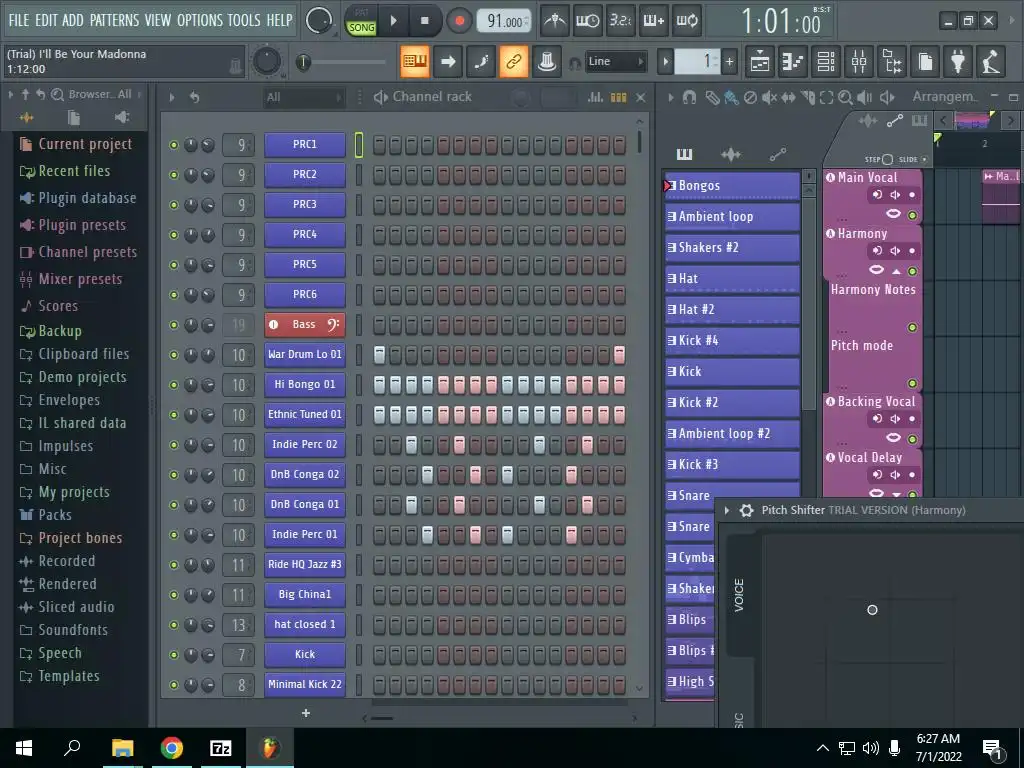Click the tempo tapper icon

coord(991,61)
